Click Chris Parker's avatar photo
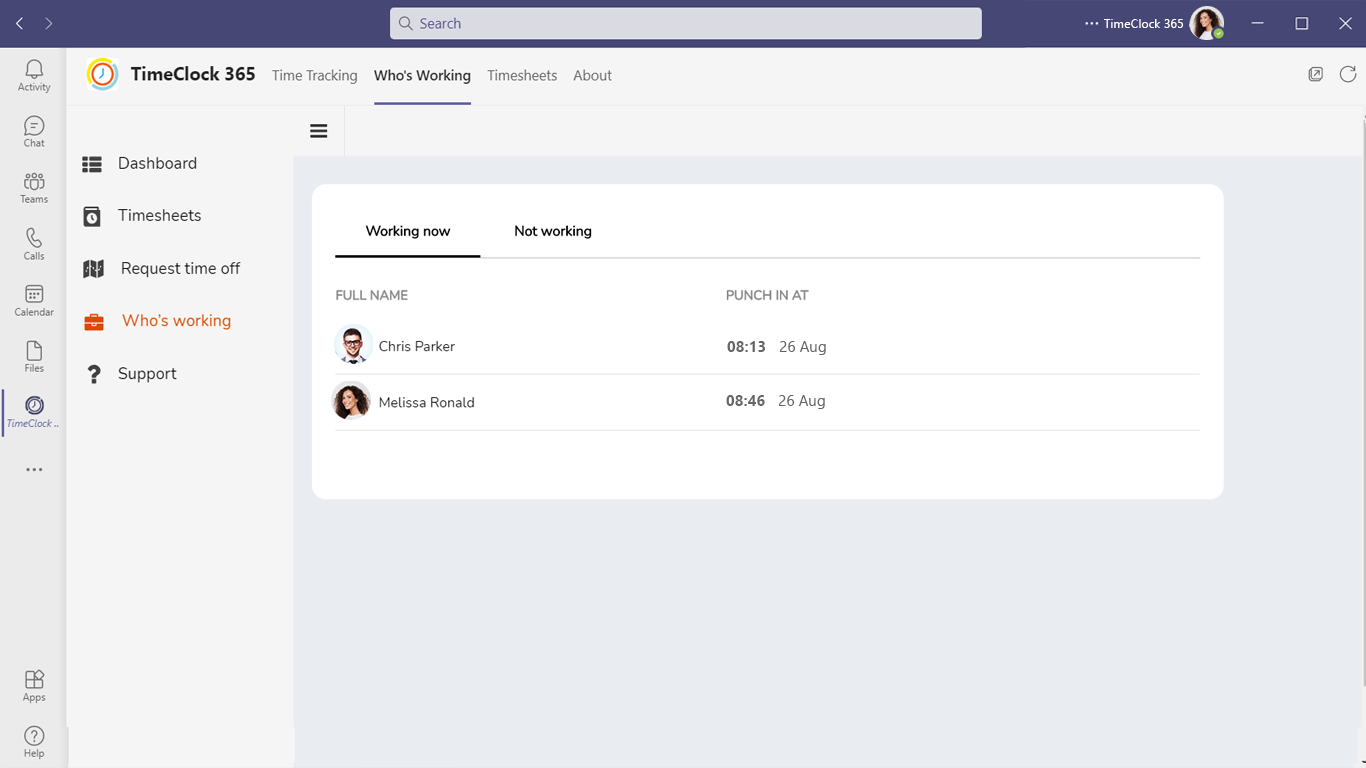The height and width of the screenshot is (768, 1366). 353,346
